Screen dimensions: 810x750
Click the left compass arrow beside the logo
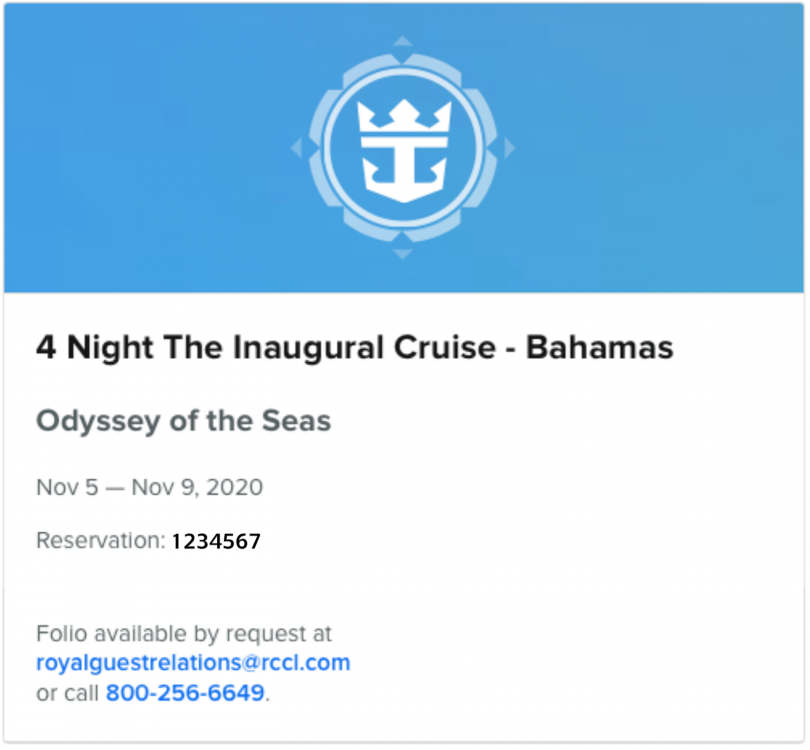click(296, 148)
